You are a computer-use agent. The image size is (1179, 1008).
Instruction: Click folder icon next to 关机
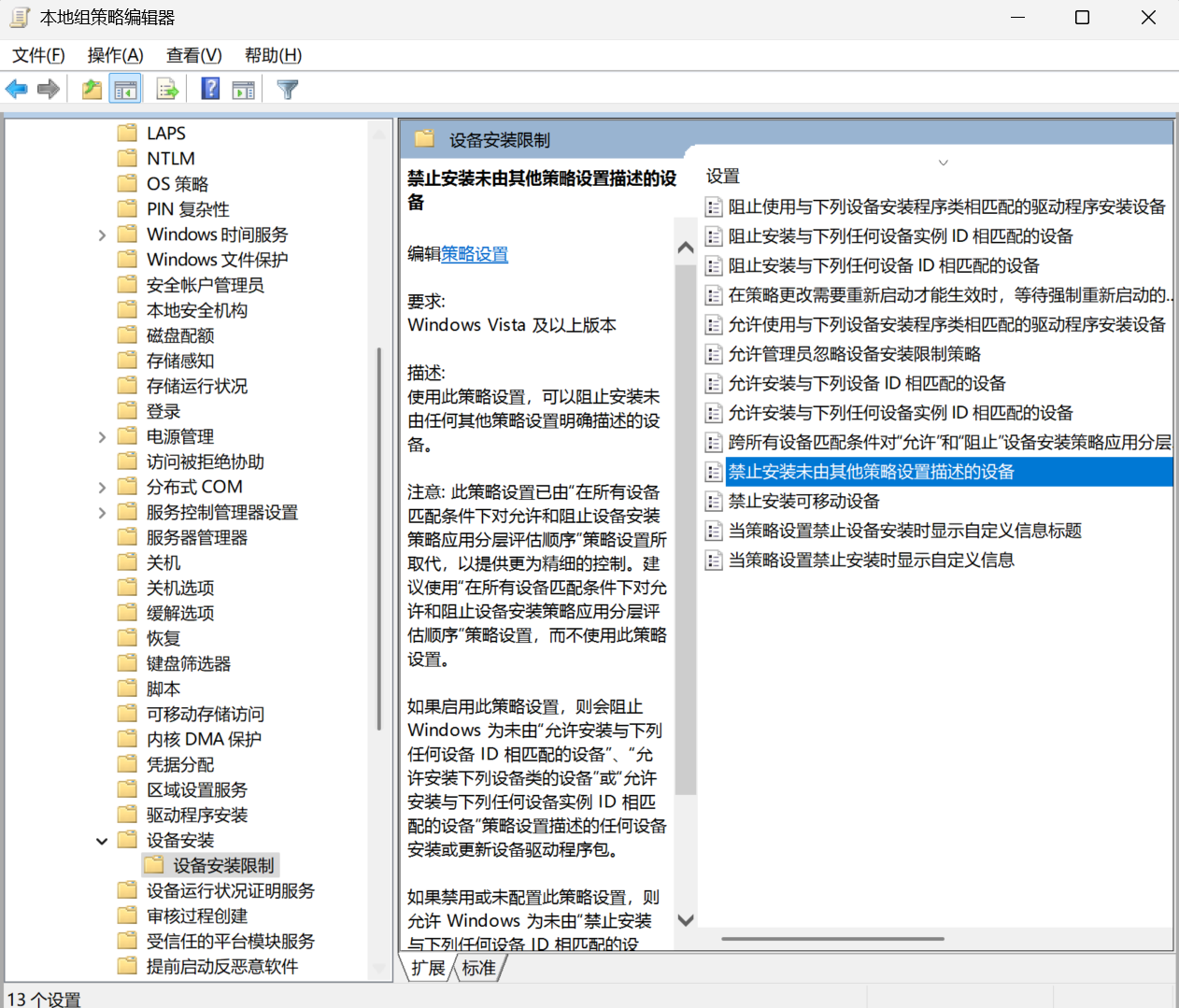pyautogui.click(x=128, y=561)
